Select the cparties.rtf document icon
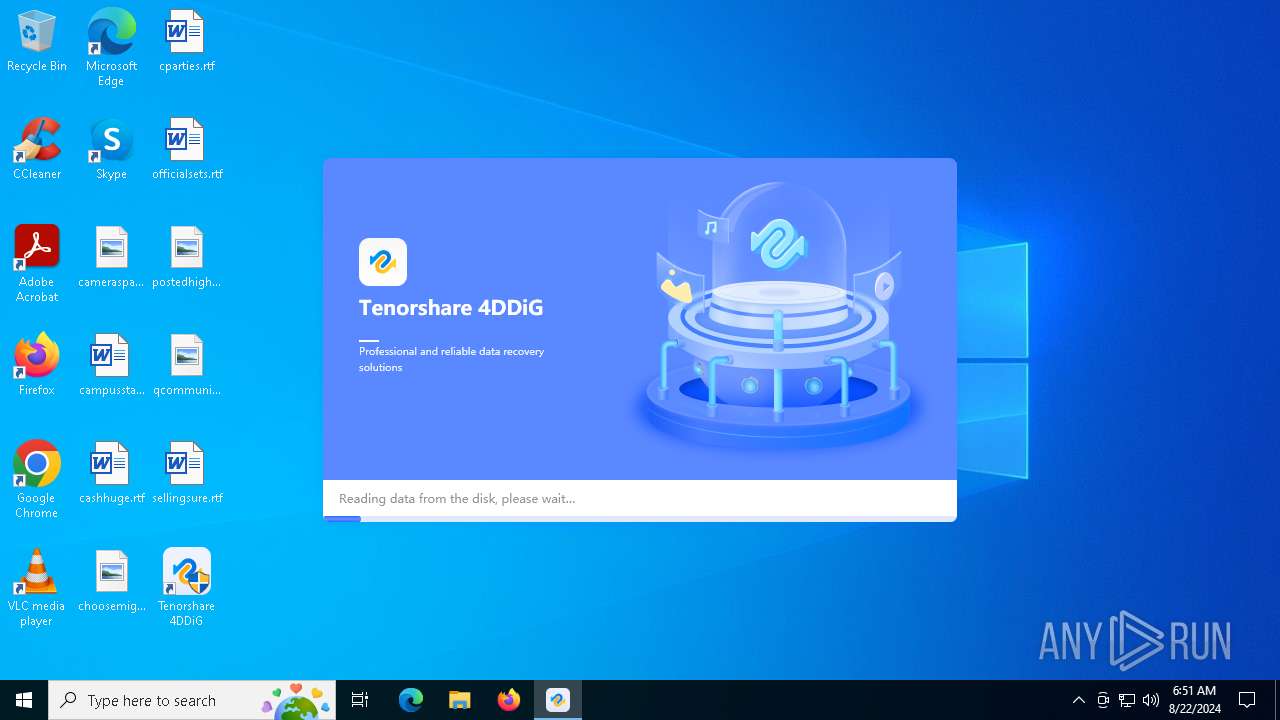 click(187, 42)
